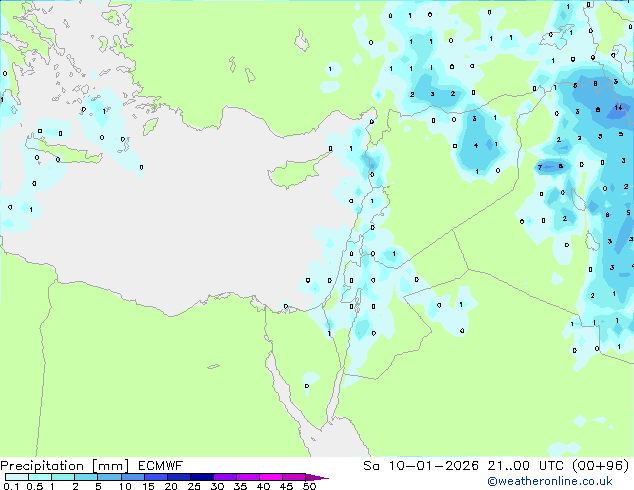Select the 5–10 mm legend color swatch

pos(109,477)
